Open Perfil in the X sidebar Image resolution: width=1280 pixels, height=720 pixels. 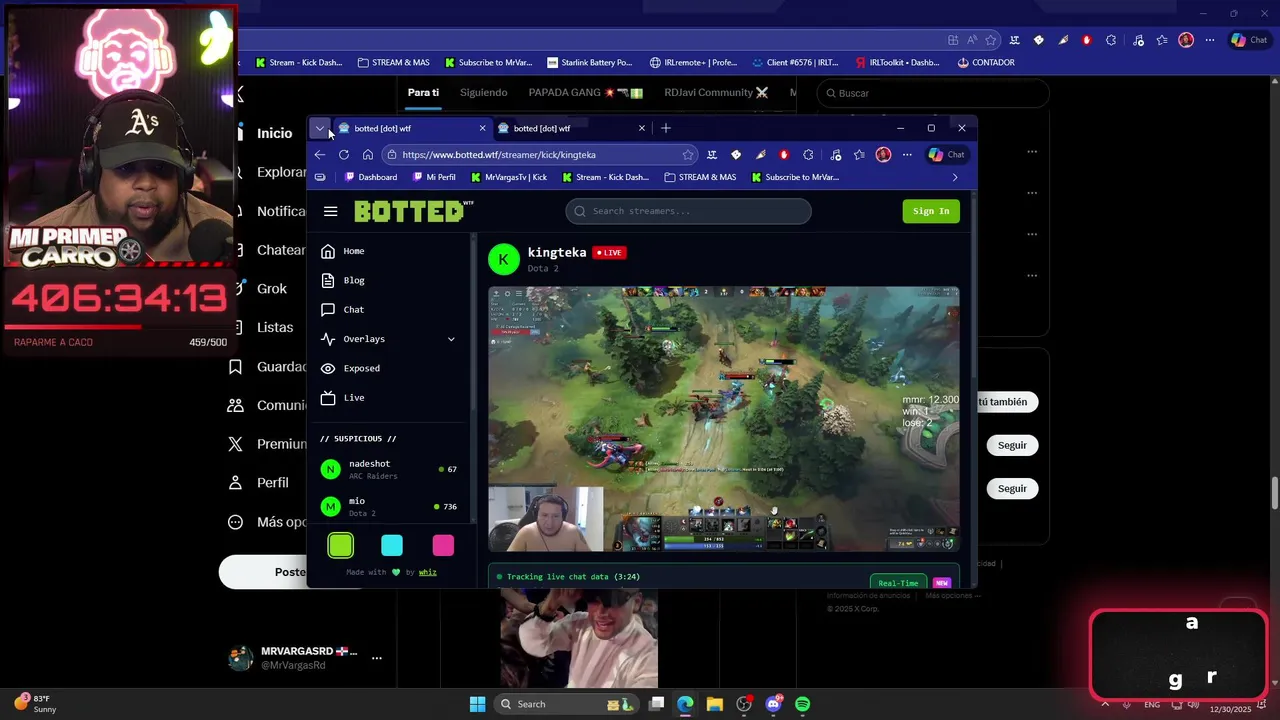point(258,483)
